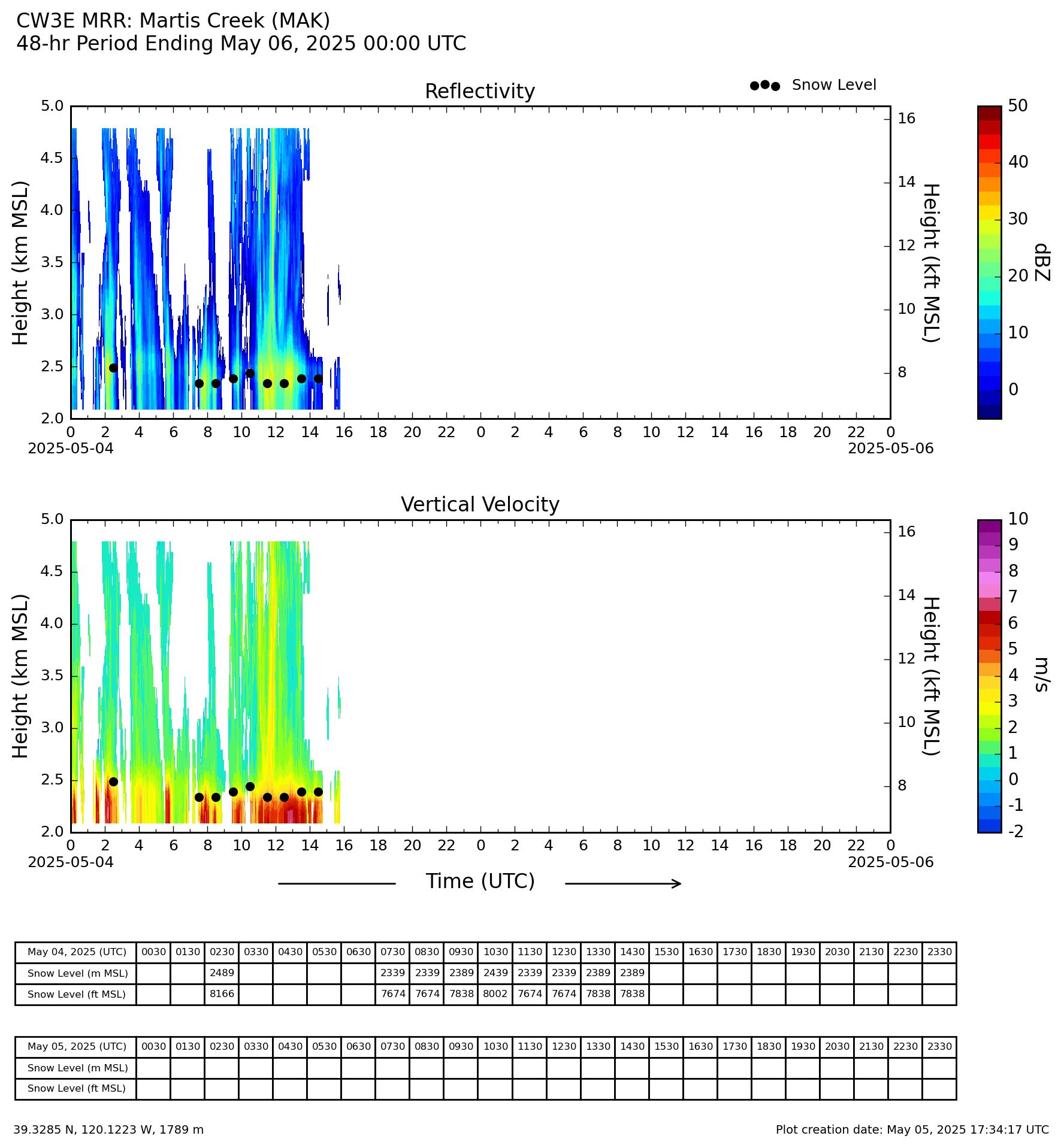Click '2025-05-04' date label under Reflectivity plot
Viewport: 1061px width, 1148px height.
point(71,448)
